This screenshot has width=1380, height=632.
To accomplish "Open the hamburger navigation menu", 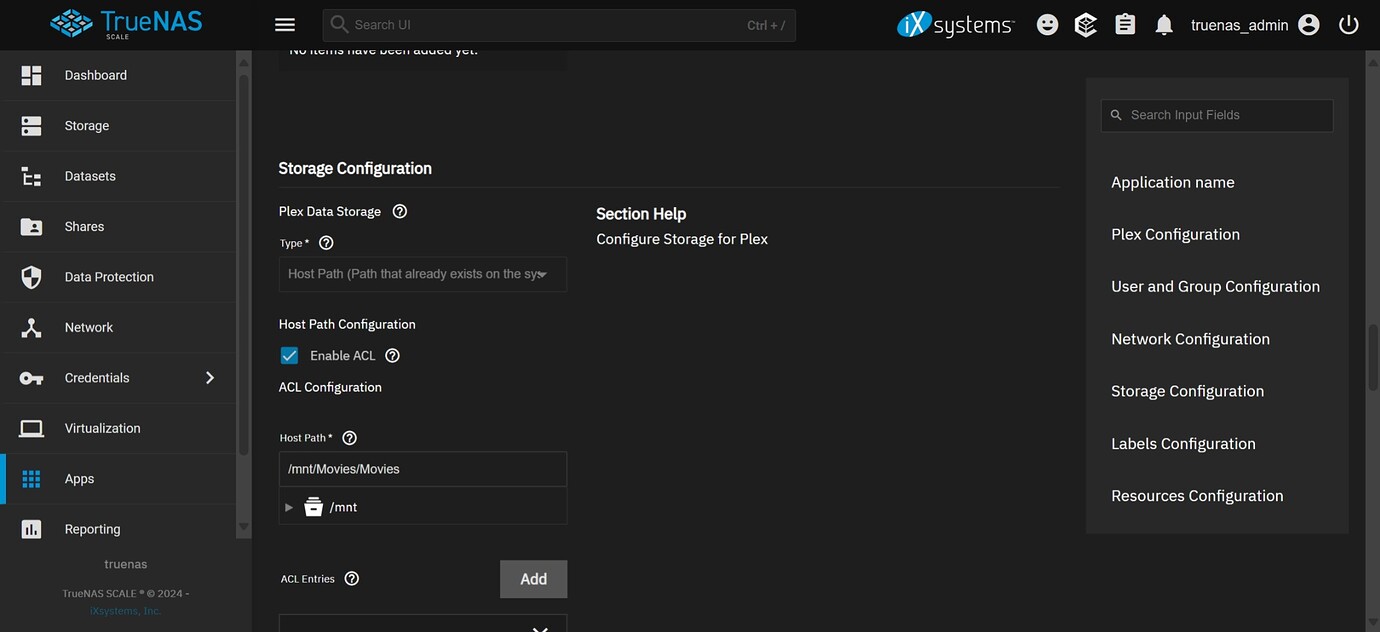I will tap(284, 23).
